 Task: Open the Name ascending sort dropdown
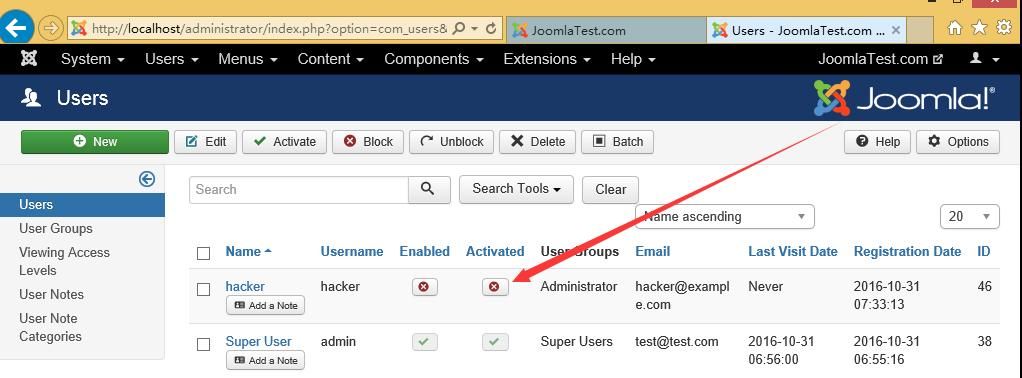[725, 216]
